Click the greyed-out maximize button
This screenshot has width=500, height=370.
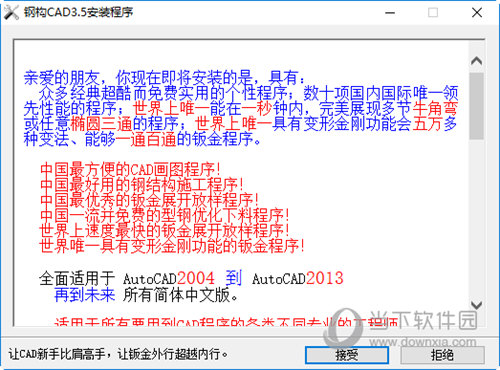pos(433,13)
